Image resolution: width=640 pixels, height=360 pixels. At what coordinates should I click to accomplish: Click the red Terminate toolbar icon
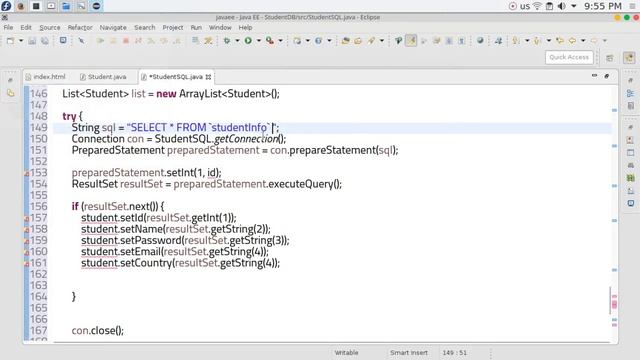click(126, 40)
